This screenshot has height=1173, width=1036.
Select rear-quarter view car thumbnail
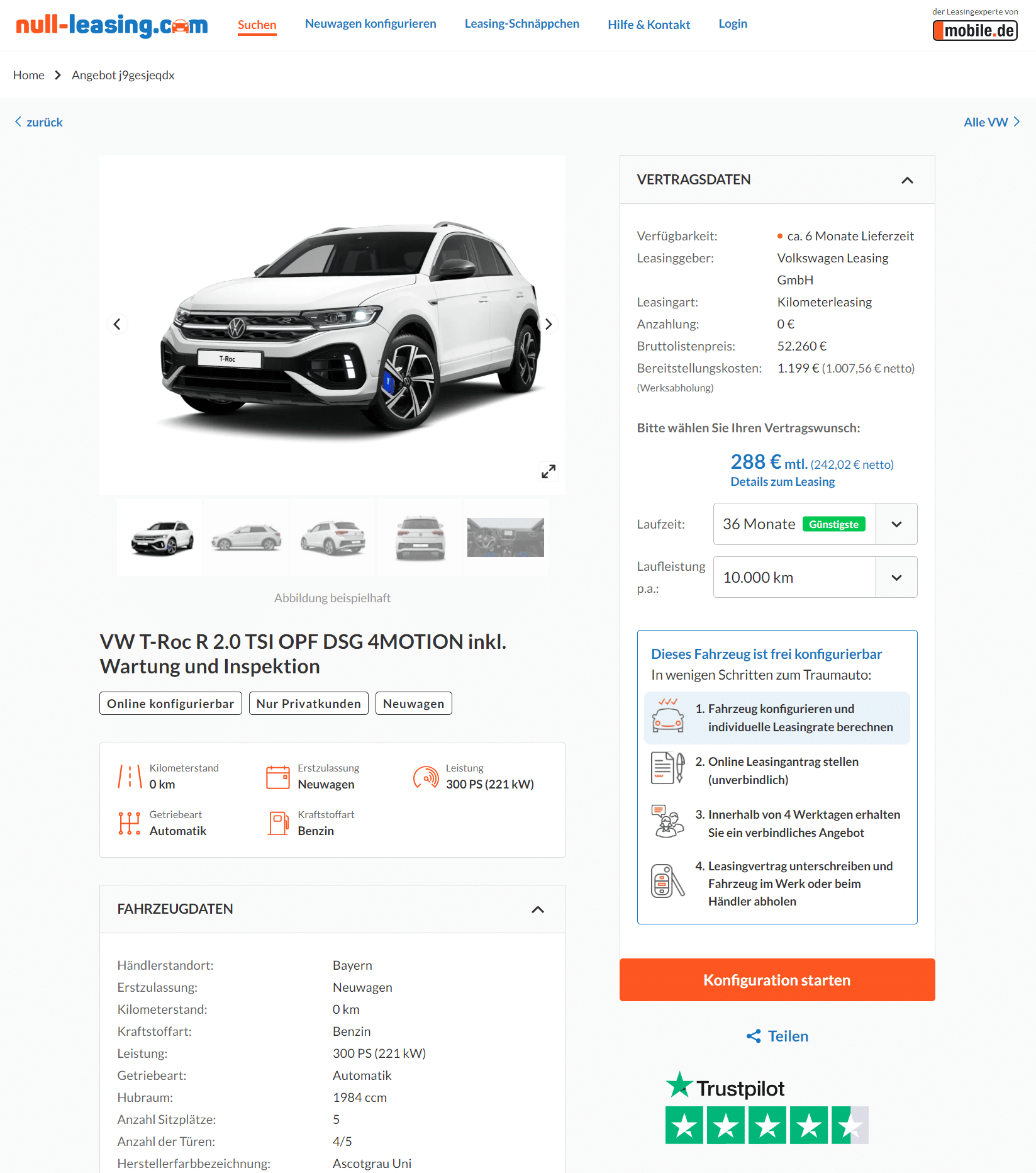(x=333, y=537)
